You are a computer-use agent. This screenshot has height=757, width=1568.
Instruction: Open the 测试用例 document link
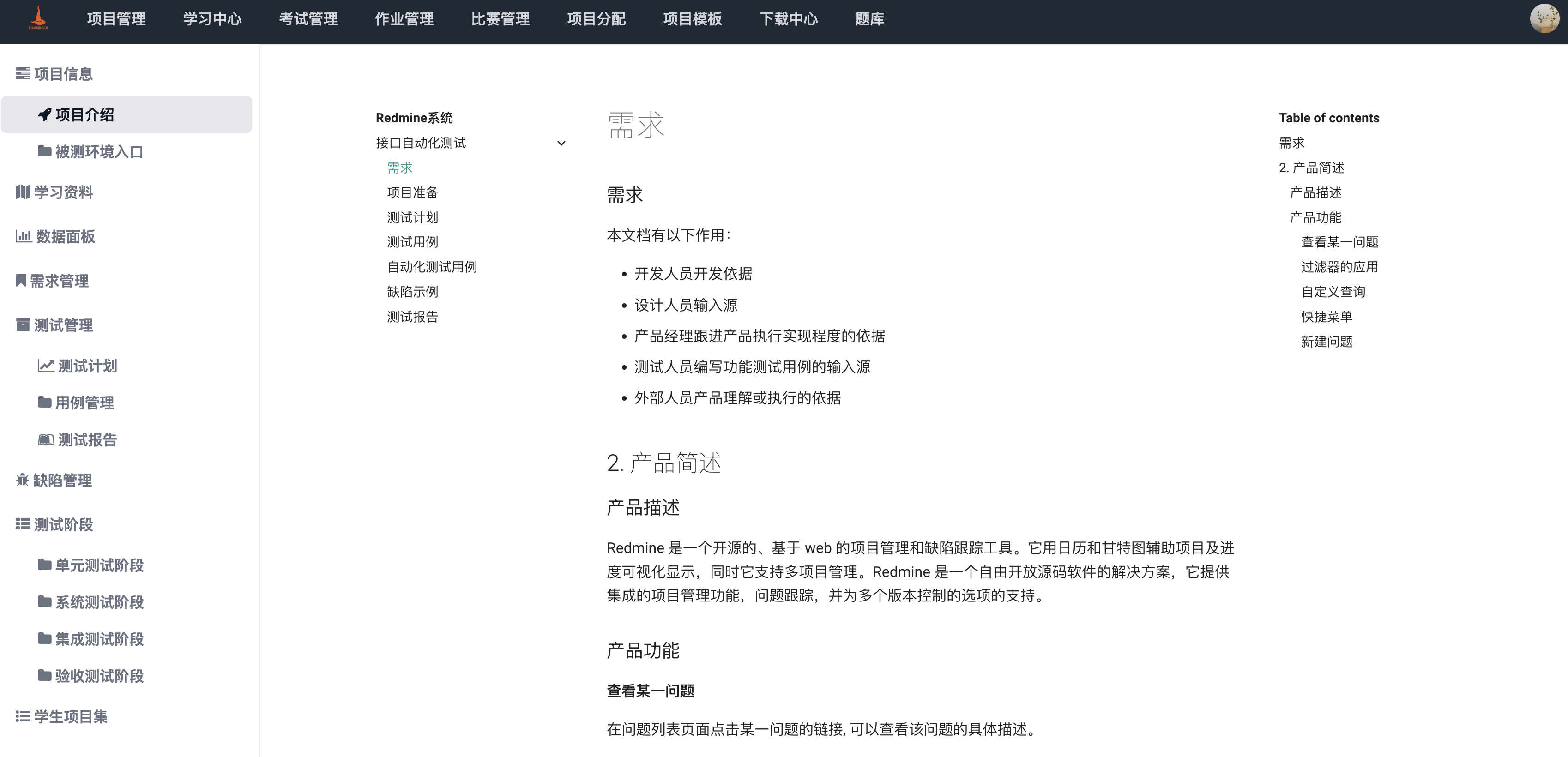pos(412,241)
